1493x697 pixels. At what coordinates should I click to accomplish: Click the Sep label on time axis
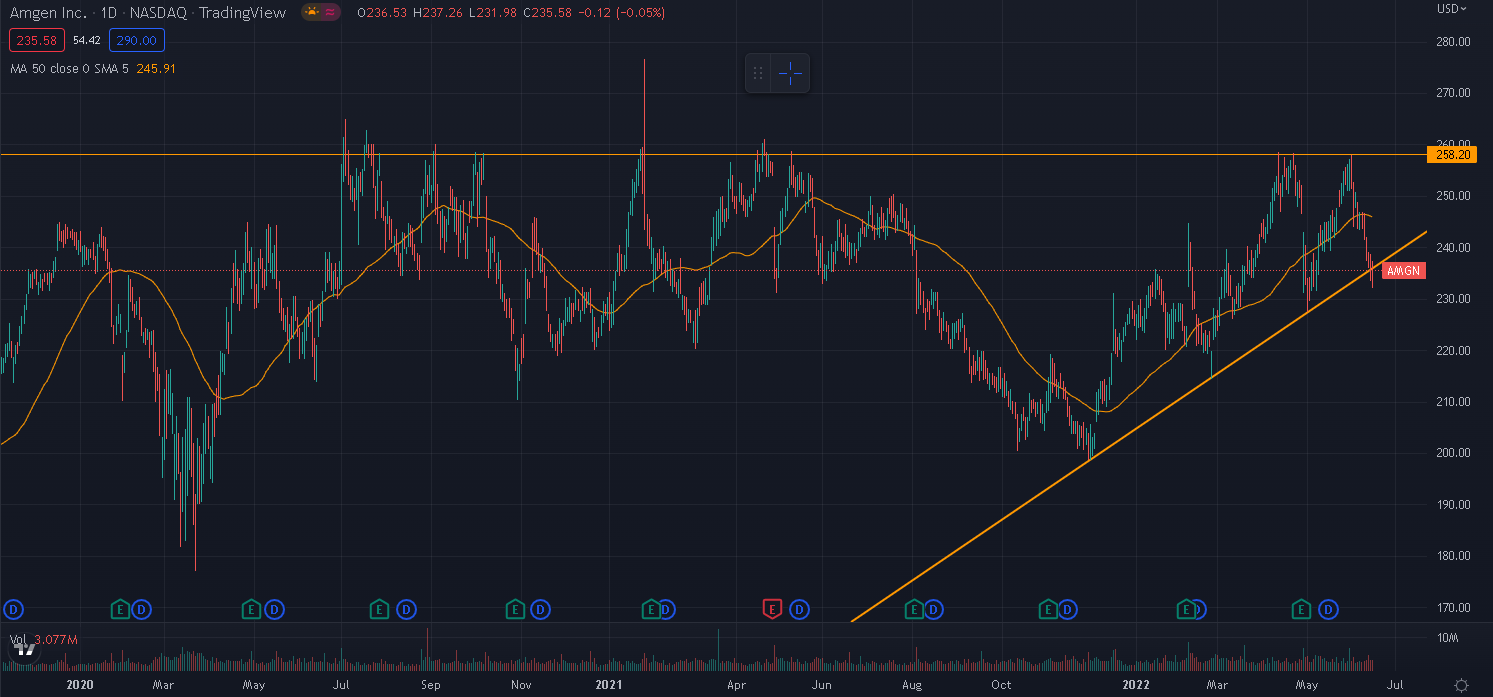click(431, 685)
